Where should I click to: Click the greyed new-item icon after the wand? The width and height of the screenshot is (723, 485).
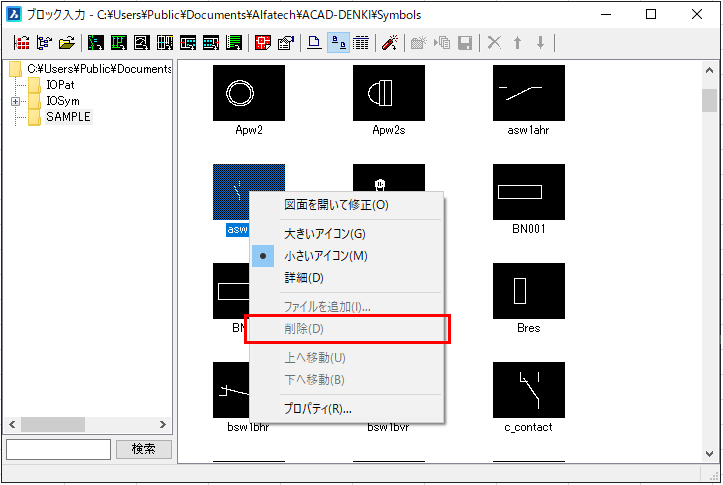tap(419, 43)
